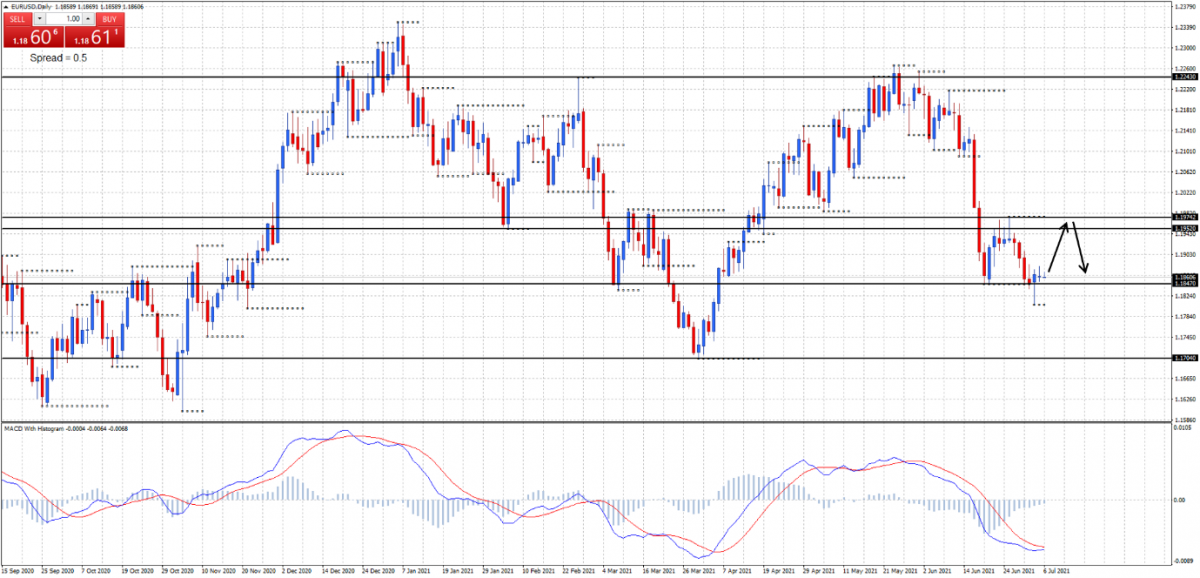The height and width of the screenshot is (578, 1200).
Task: Click the 1.18 61 ask price tile
Action: [95, 38]
